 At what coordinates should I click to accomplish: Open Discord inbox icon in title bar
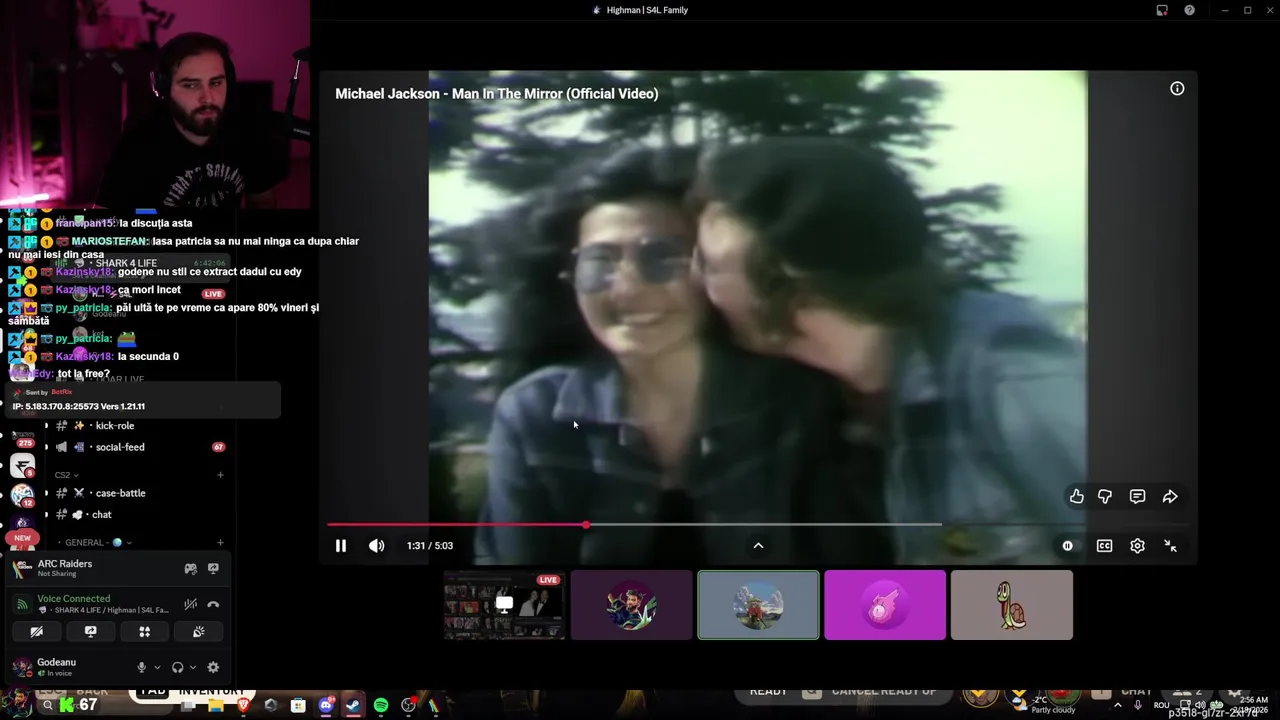1162,10
